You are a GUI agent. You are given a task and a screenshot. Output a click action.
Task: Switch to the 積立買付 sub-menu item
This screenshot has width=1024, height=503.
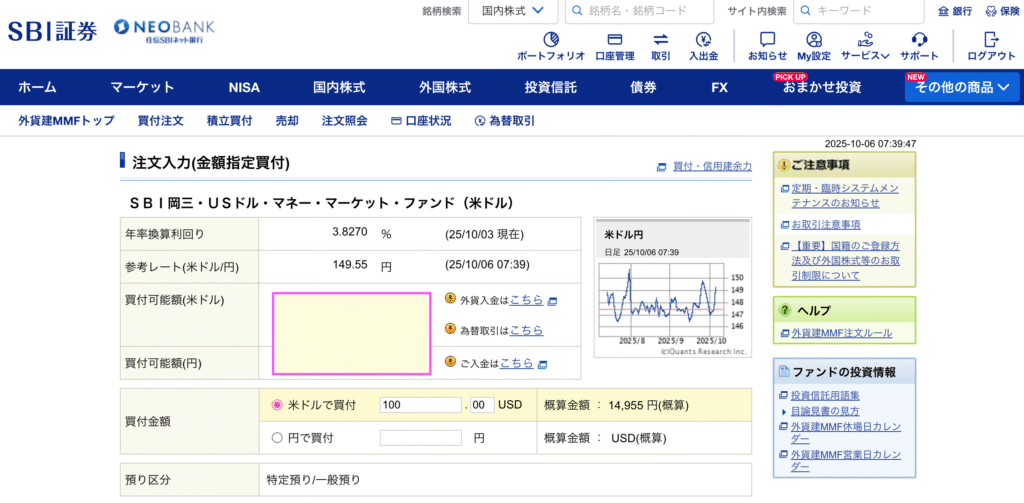[229, 121]
